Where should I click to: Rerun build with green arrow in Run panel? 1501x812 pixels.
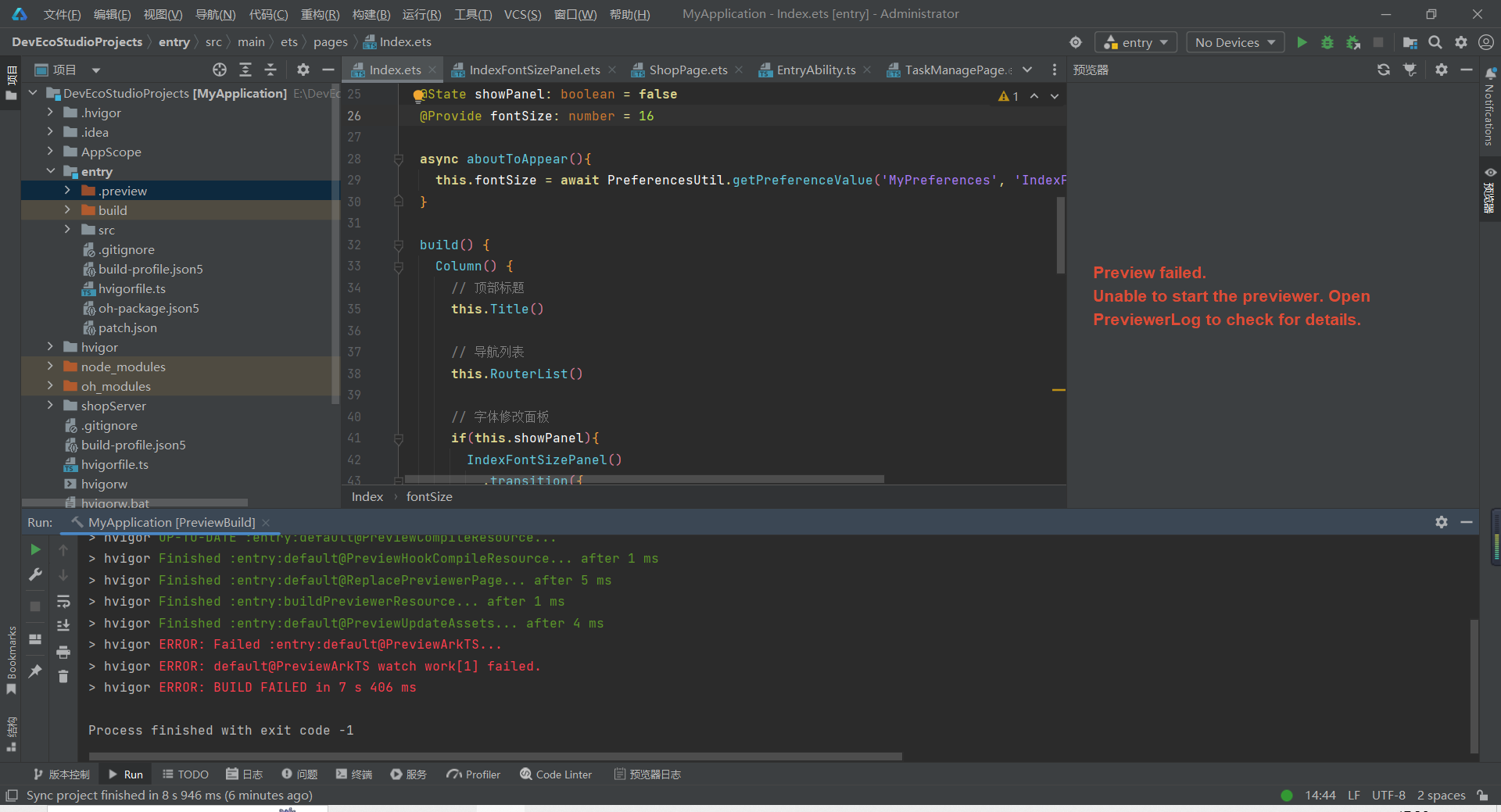click(35, 550)
